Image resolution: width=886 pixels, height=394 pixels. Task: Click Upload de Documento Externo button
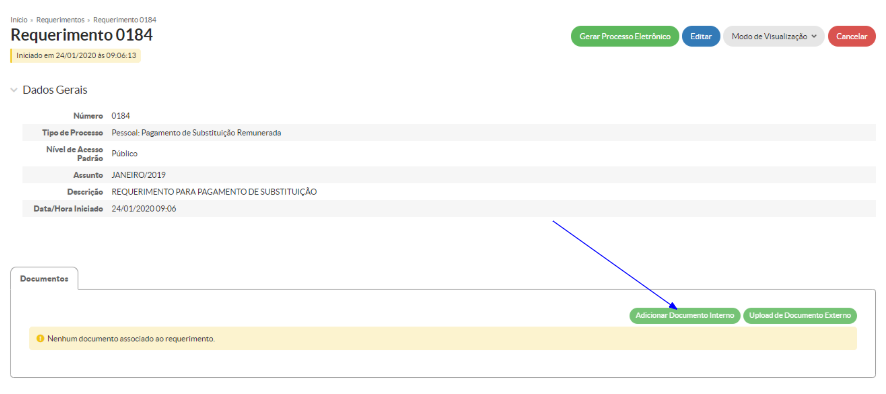point(800,316)
